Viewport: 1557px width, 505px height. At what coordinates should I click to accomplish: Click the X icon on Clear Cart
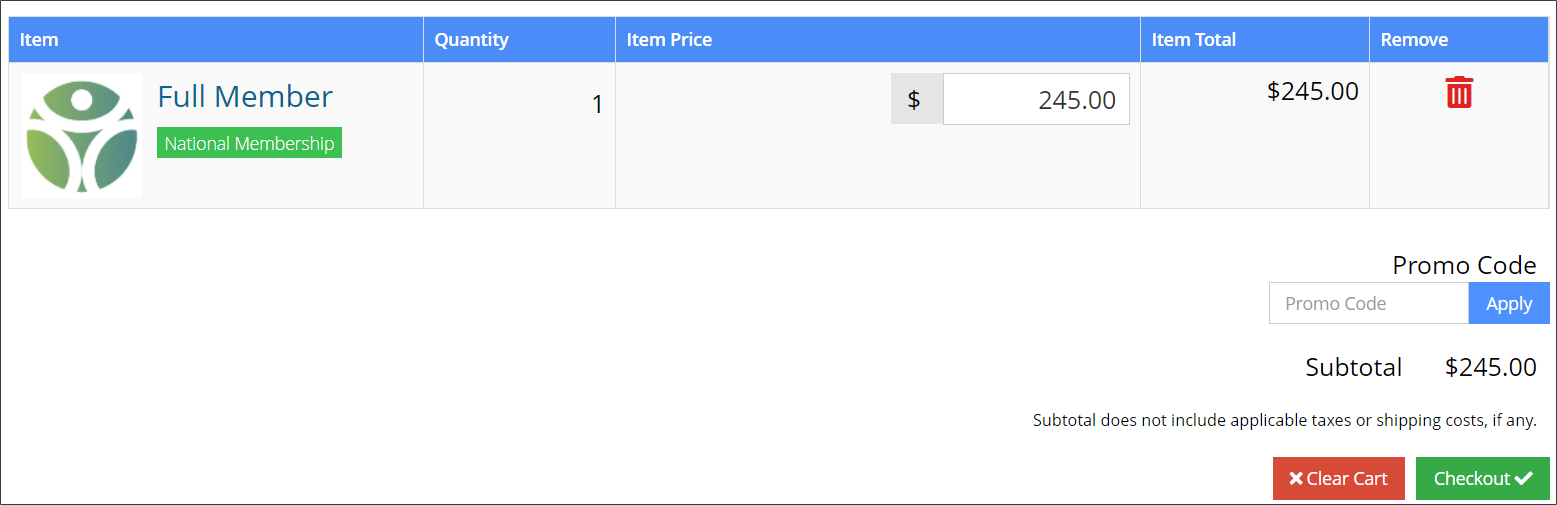point(1296,479)
